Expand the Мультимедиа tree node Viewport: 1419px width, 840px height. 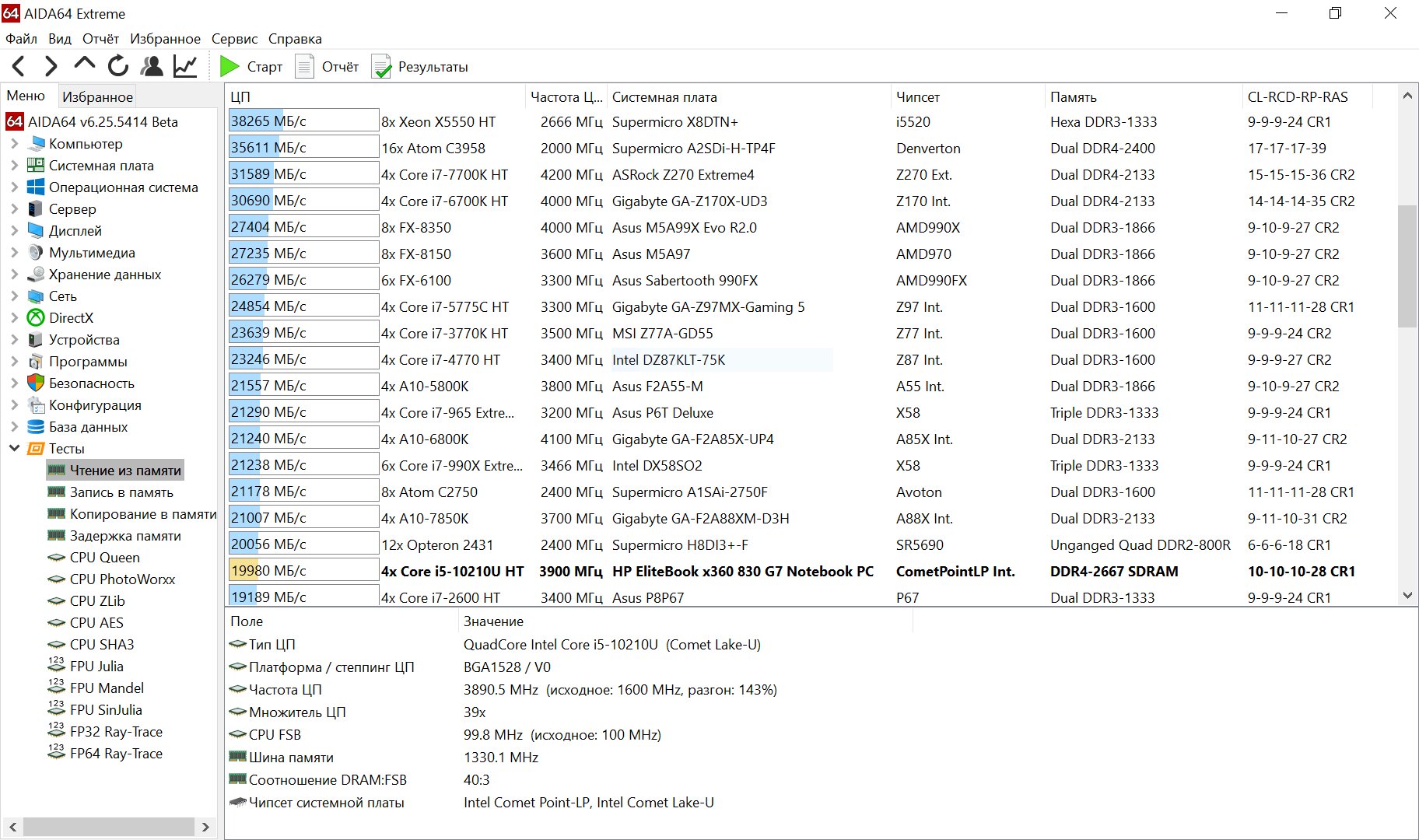[14, 253]
